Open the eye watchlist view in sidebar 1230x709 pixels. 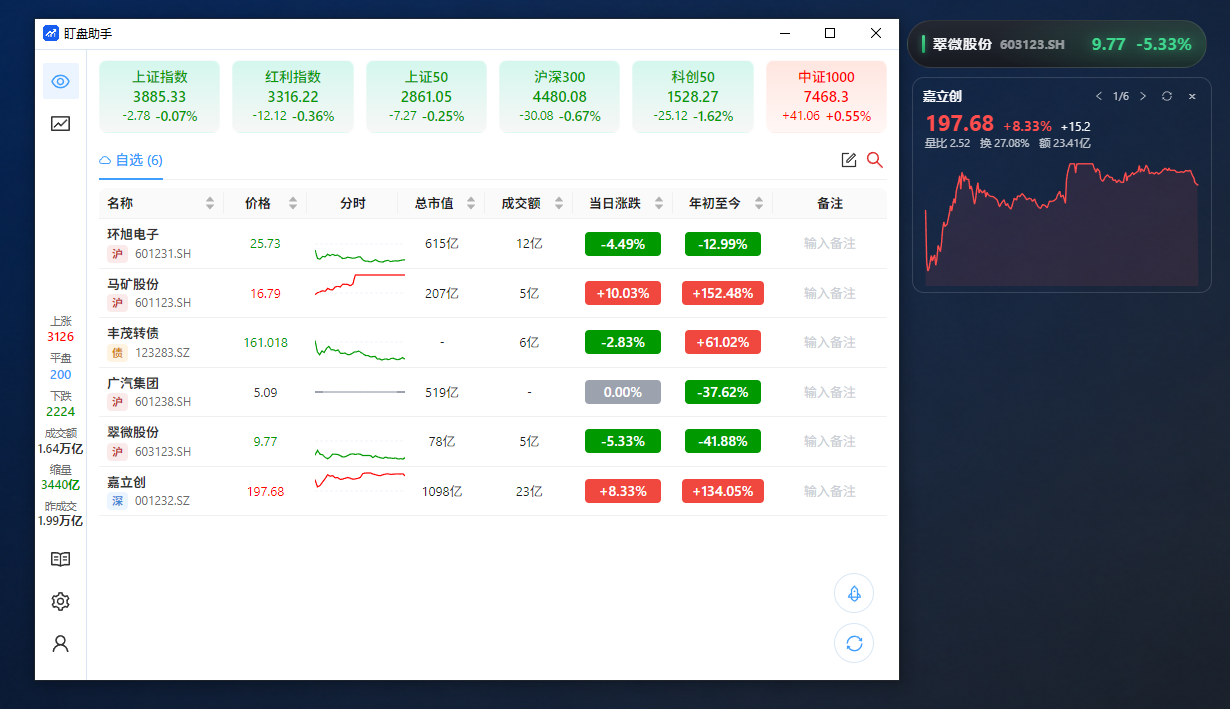pyautogui.click(x=61, y=81)
